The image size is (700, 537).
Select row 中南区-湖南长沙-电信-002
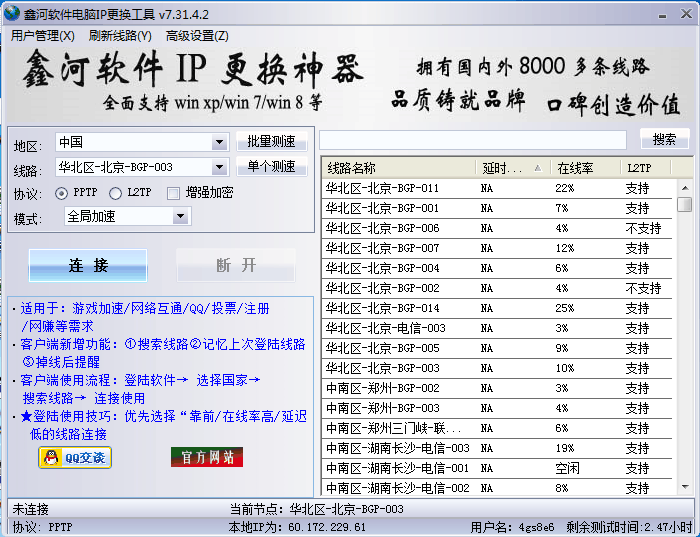tap(497, 488)
